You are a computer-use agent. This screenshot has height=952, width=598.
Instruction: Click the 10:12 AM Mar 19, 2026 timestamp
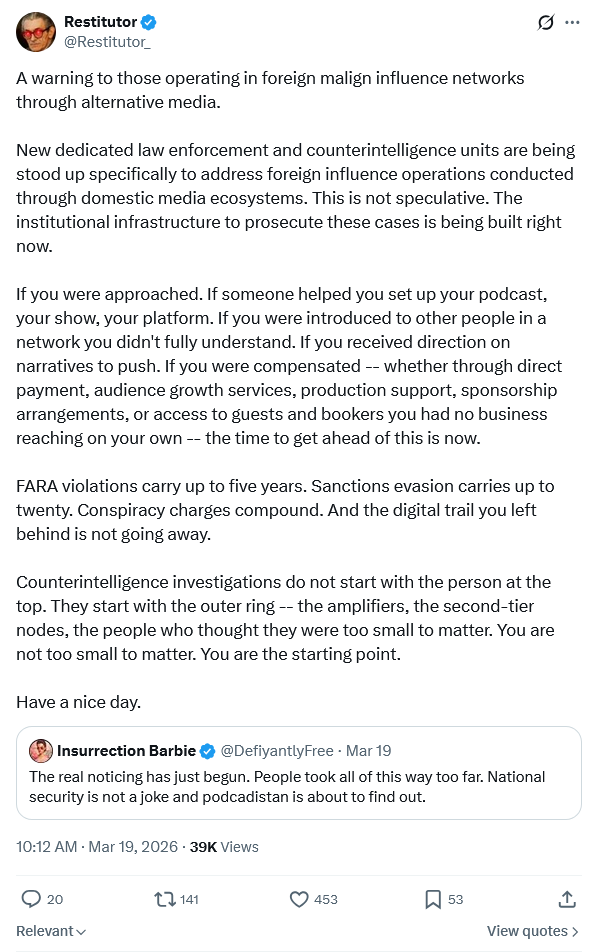pos(97,847)
